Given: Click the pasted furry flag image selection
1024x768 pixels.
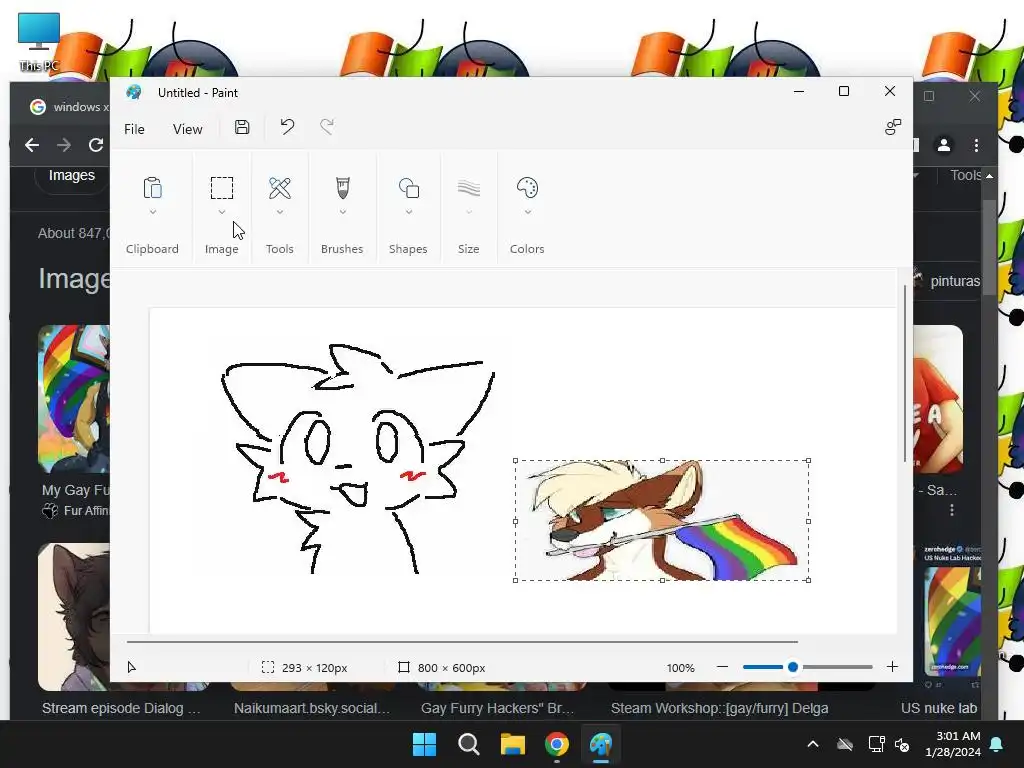Looking at the screenshot, I should 662,520.
